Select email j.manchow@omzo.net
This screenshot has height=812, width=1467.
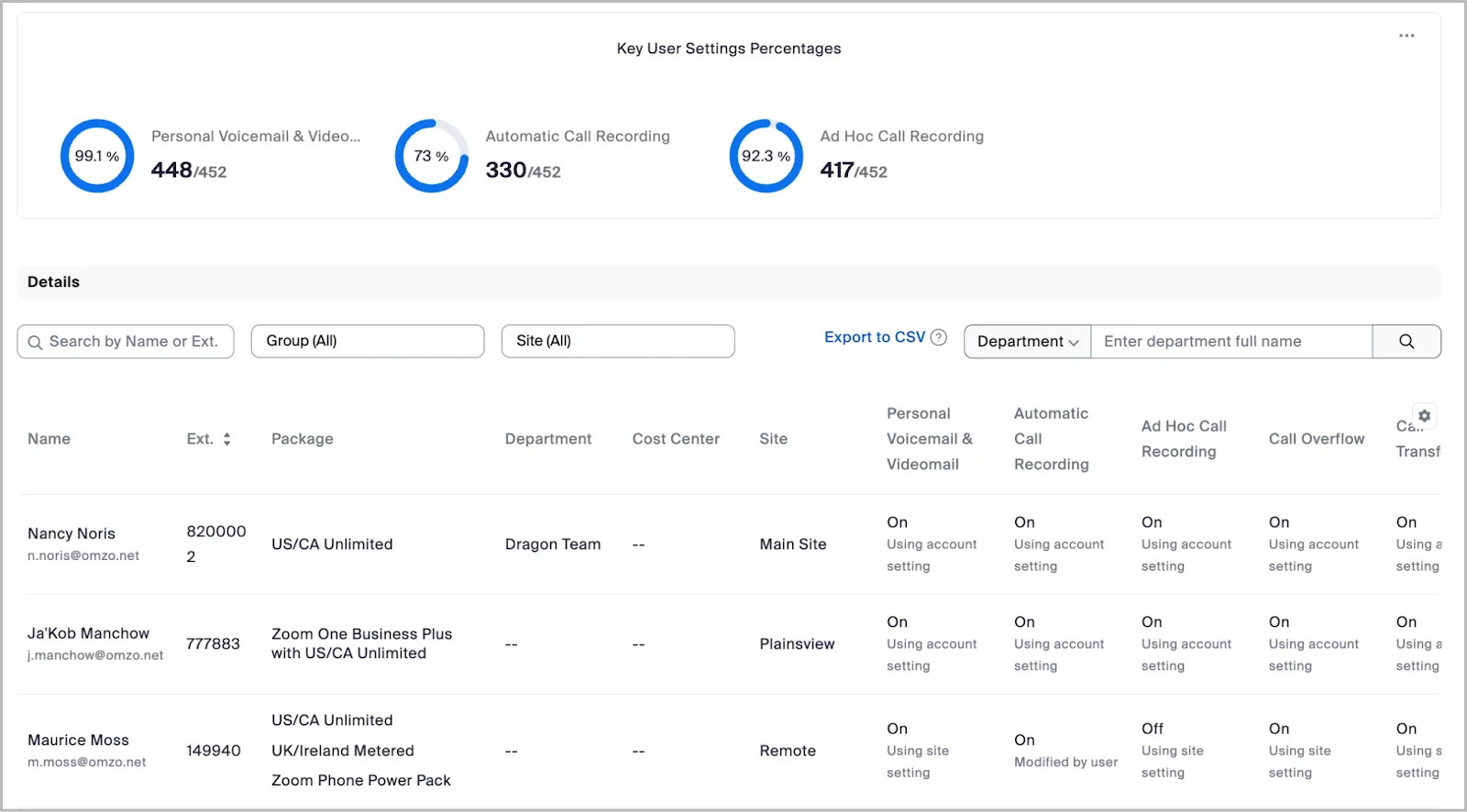click(x=95, y=655)
